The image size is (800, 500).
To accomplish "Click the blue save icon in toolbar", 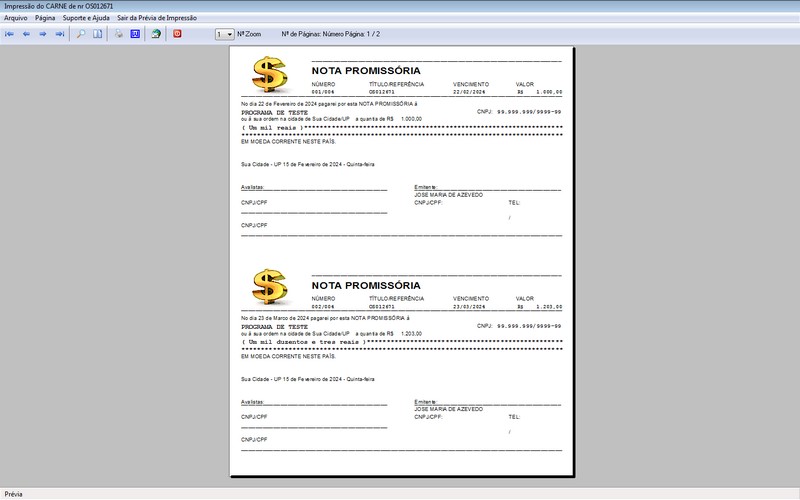I will (135, 34).
